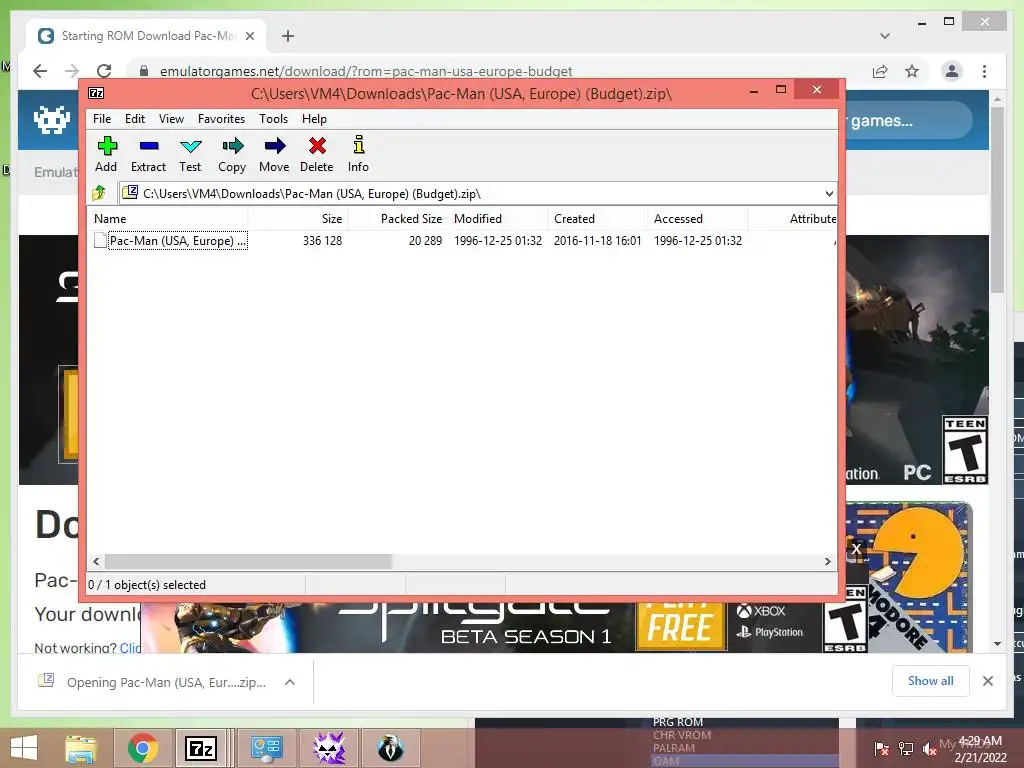Click the network icon in system tray
1024x768 pixels.
pyautogui.click(x=906, y=749)
